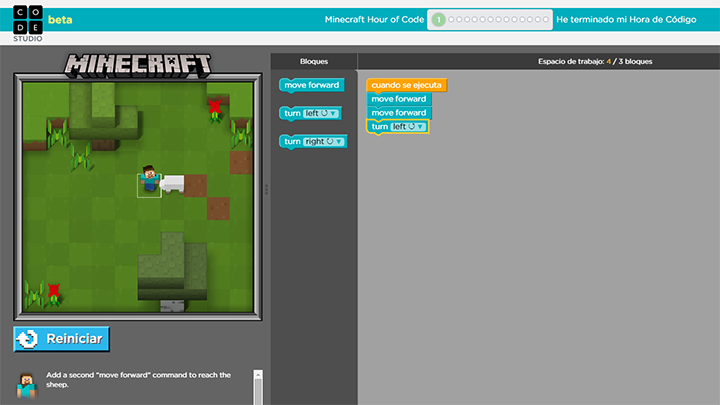The width and height of the screenshot is (720, 405).
Task: Select the first workspace move forward block
Action: (x=398, y=99)
